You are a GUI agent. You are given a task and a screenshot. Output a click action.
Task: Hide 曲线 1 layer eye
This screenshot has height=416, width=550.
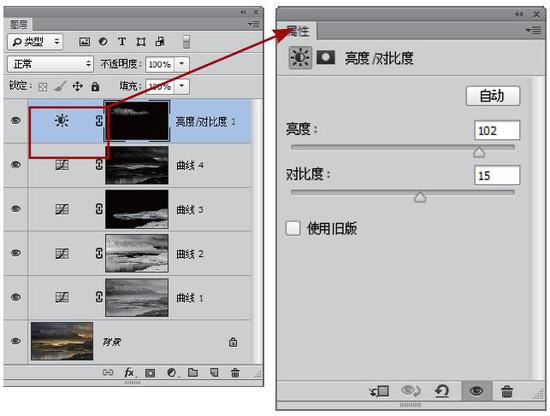15,297
